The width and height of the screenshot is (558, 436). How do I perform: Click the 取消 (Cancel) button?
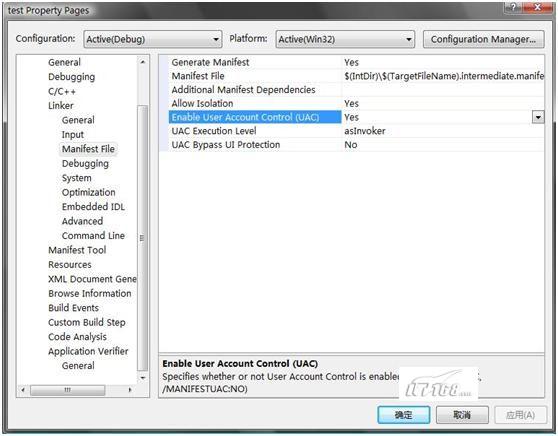tap(462, 415)
